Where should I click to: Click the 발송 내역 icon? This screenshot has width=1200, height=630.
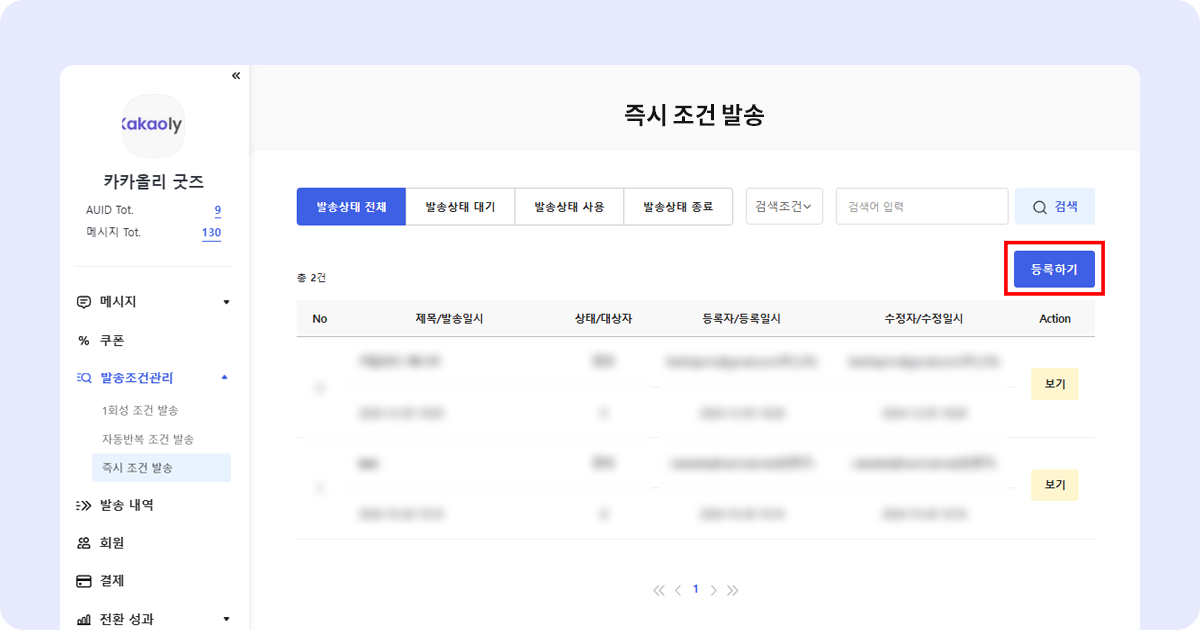84,506
